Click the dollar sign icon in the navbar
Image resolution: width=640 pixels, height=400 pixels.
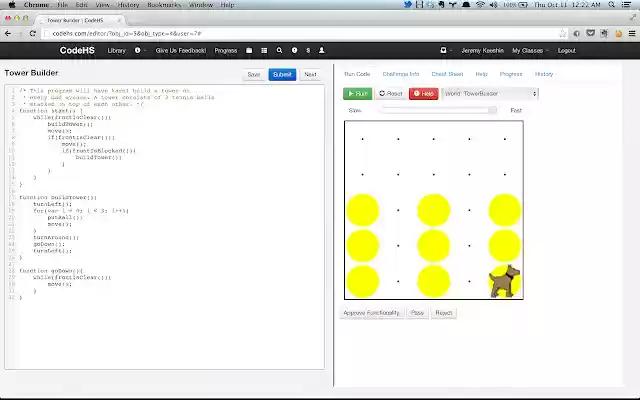click(x=308, y=50)
